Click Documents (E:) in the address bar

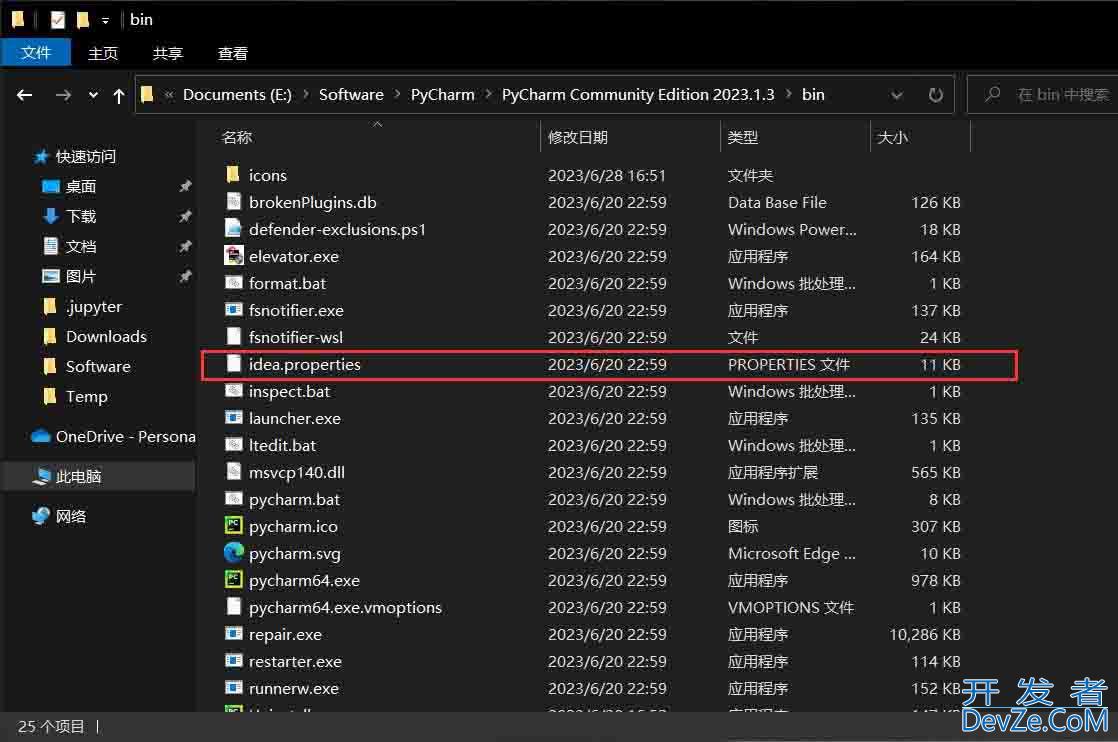(237, 95)
